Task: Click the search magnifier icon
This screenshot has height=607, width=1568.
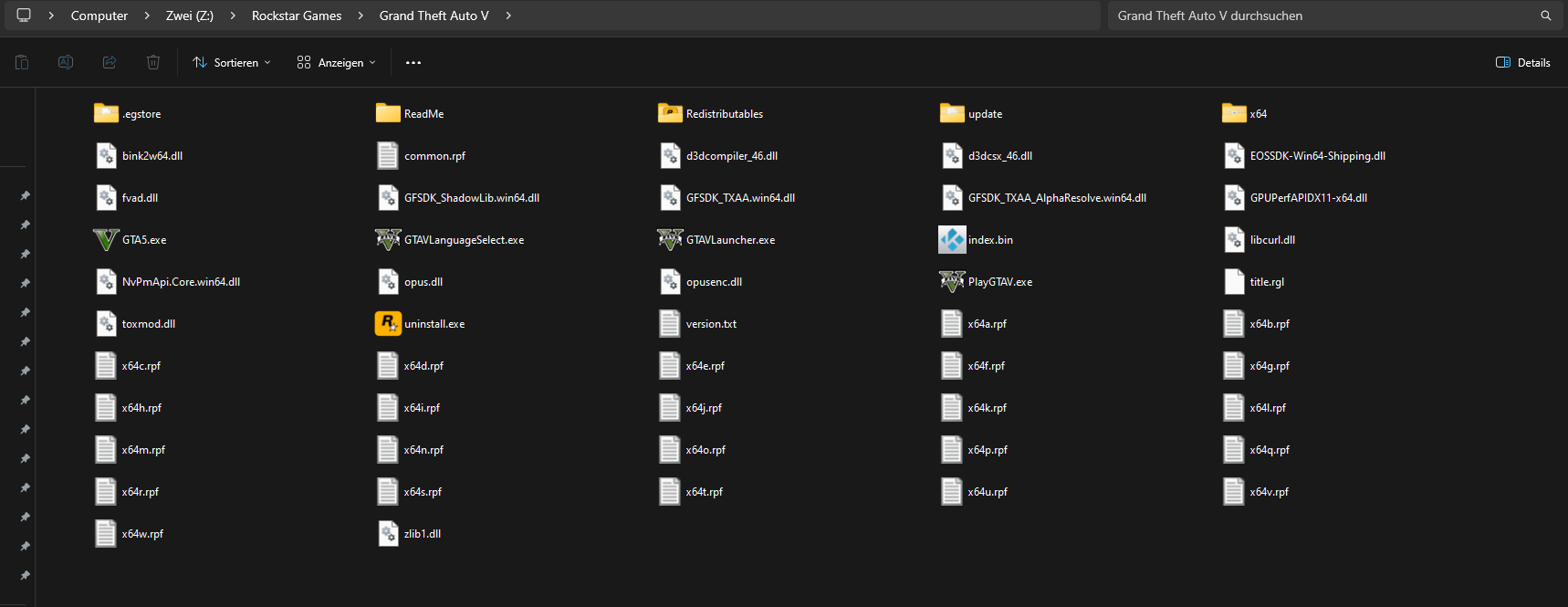Action: tap(1546, 16)
